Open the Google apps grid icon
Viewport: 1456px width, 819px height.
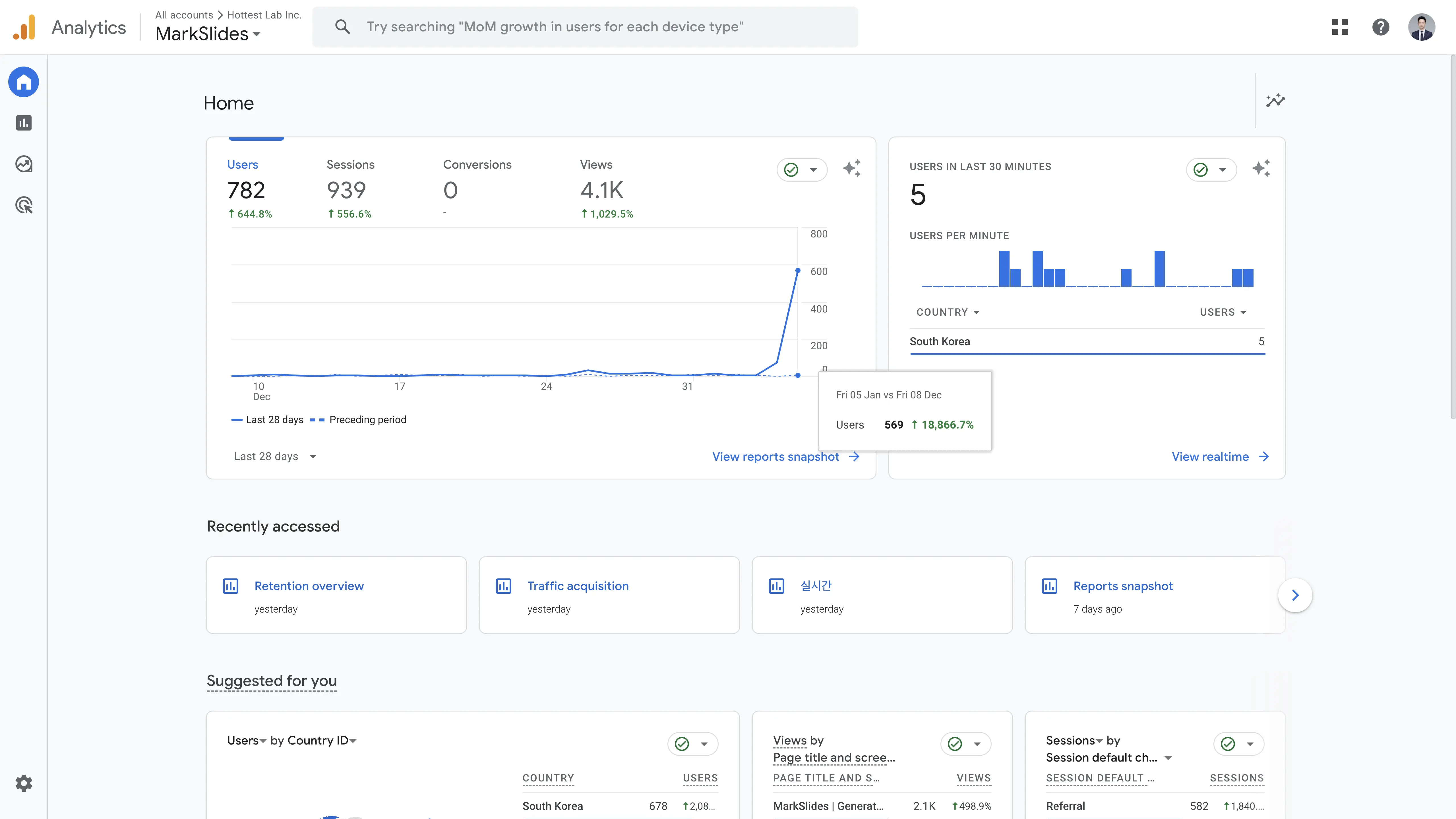1340,27
